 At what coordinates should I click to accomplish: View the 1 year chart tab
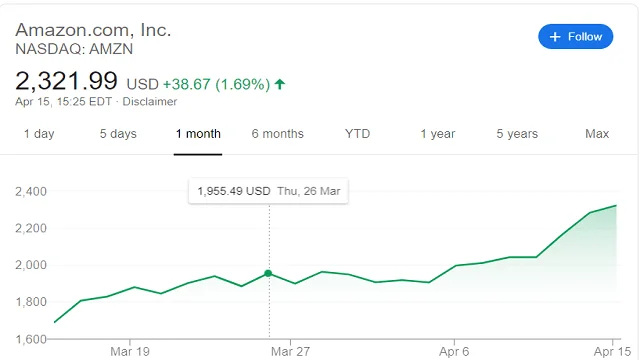pyautogui.click(x=438, y=134)
